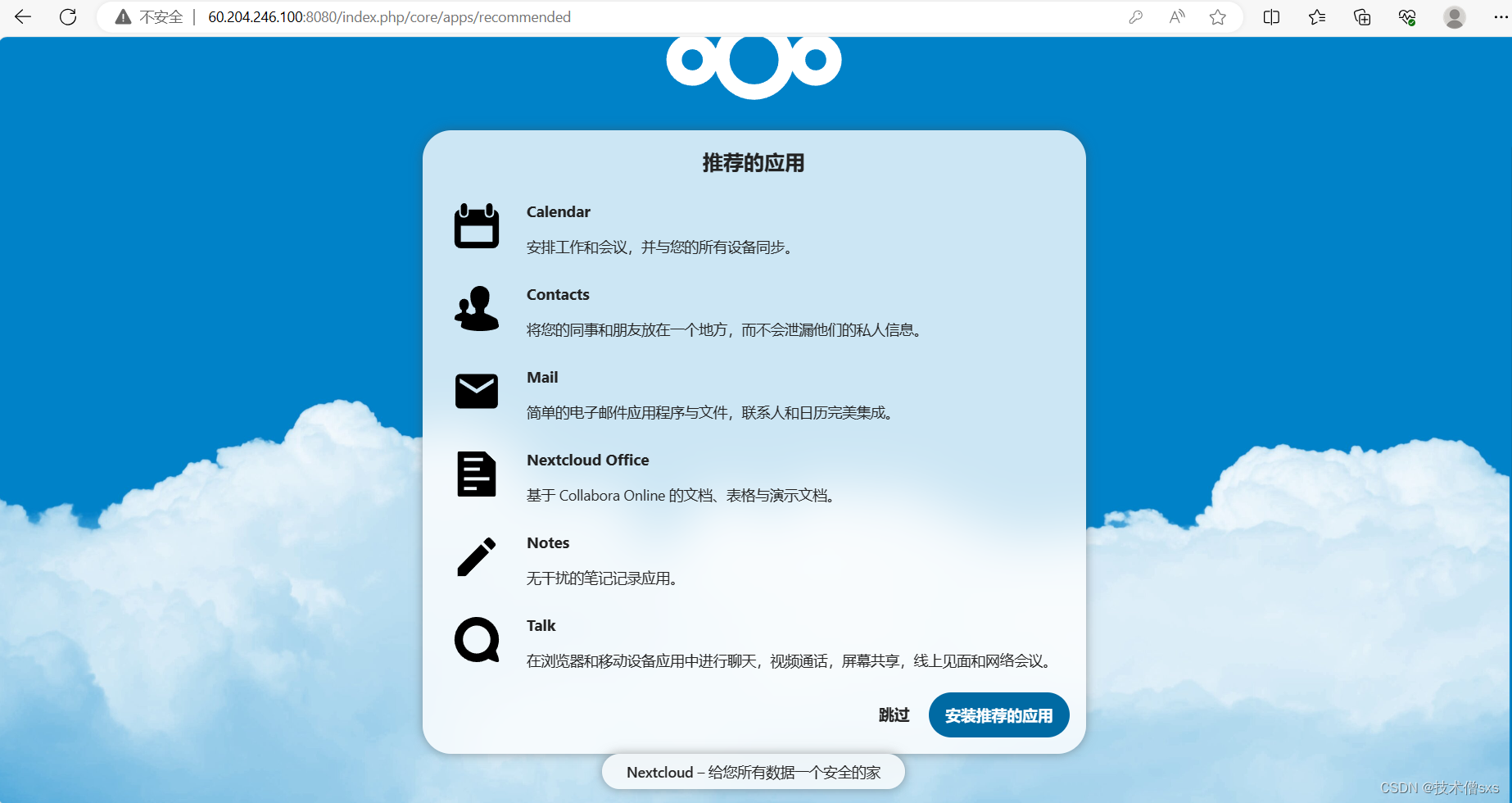This screenshot has height=803, width=1512.
Task: Install apps with 安装推荐的应用 button
Action: pos(998,715)
